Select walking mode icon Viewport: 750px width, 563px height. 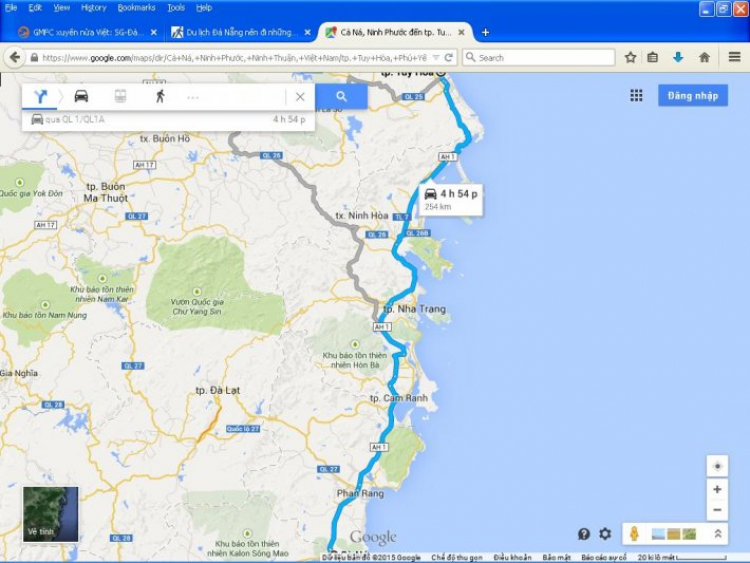click(x=160, y=97)
